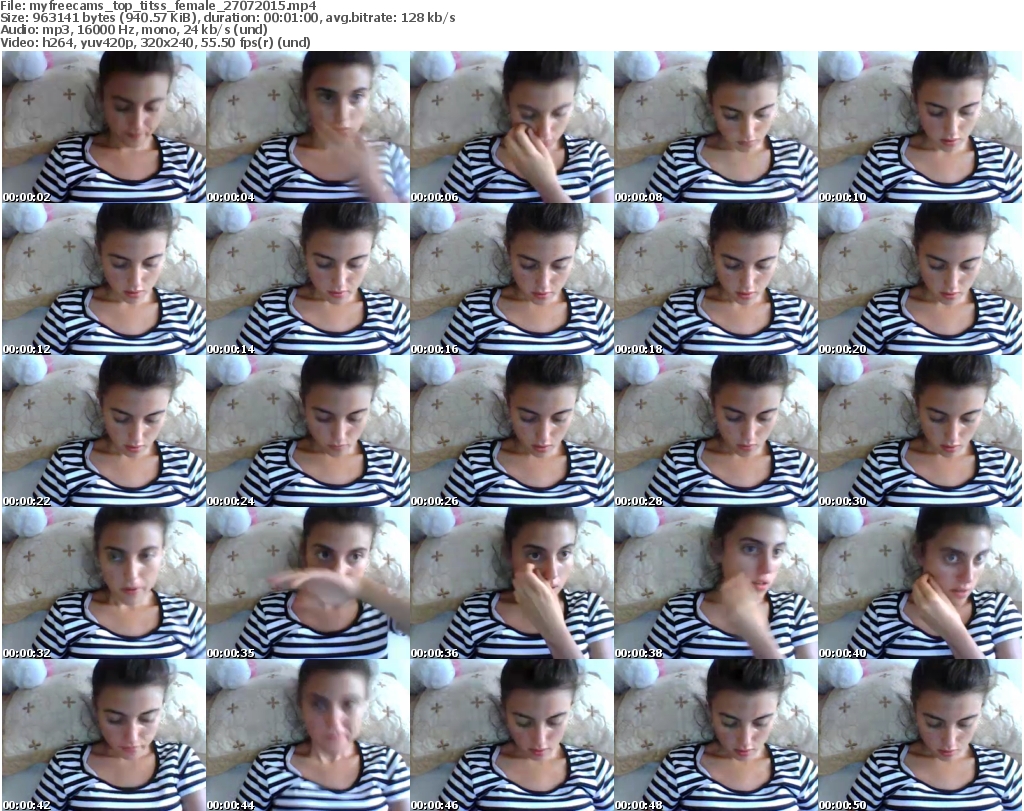
Task: Click the 'Size: 963141 bytes' info line
Action: pos(228,18)
